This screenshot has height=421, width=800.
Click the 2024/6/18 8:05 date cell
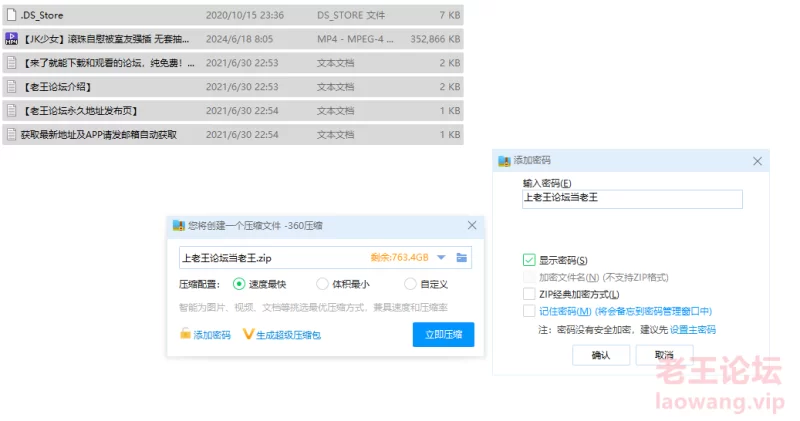coord(239,39)
